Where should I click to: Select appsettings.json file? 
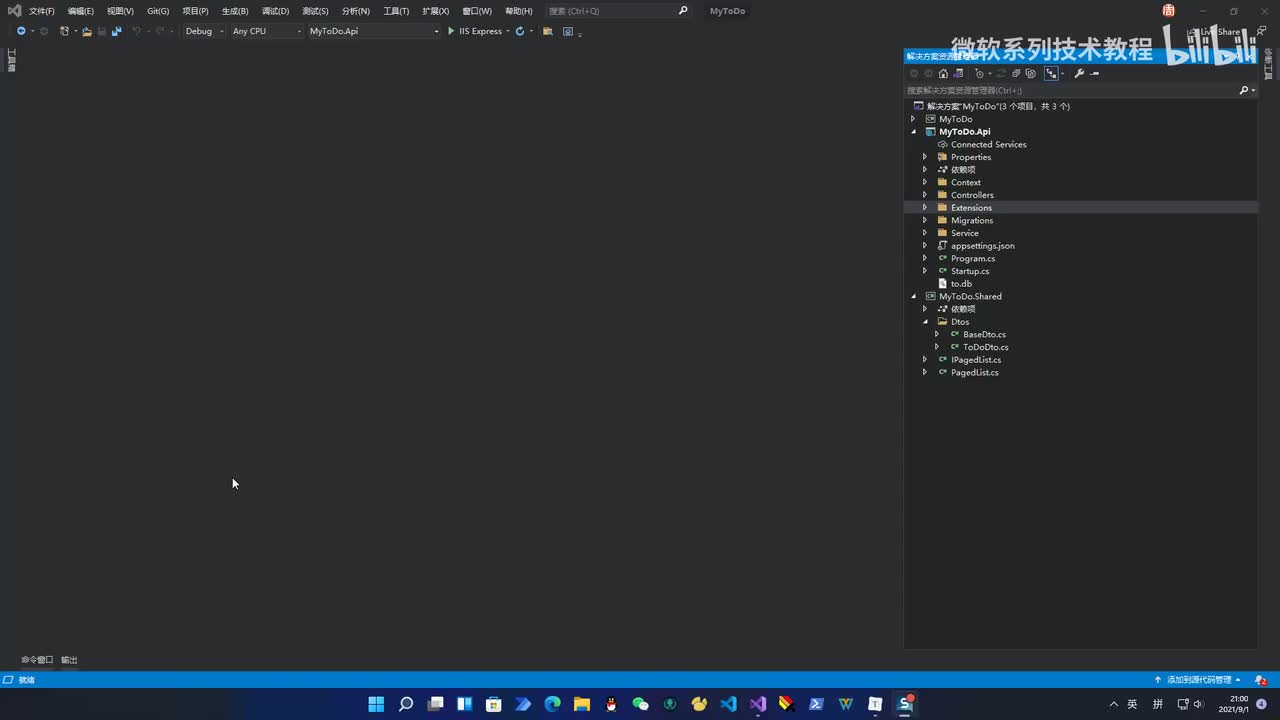[982, 246]
